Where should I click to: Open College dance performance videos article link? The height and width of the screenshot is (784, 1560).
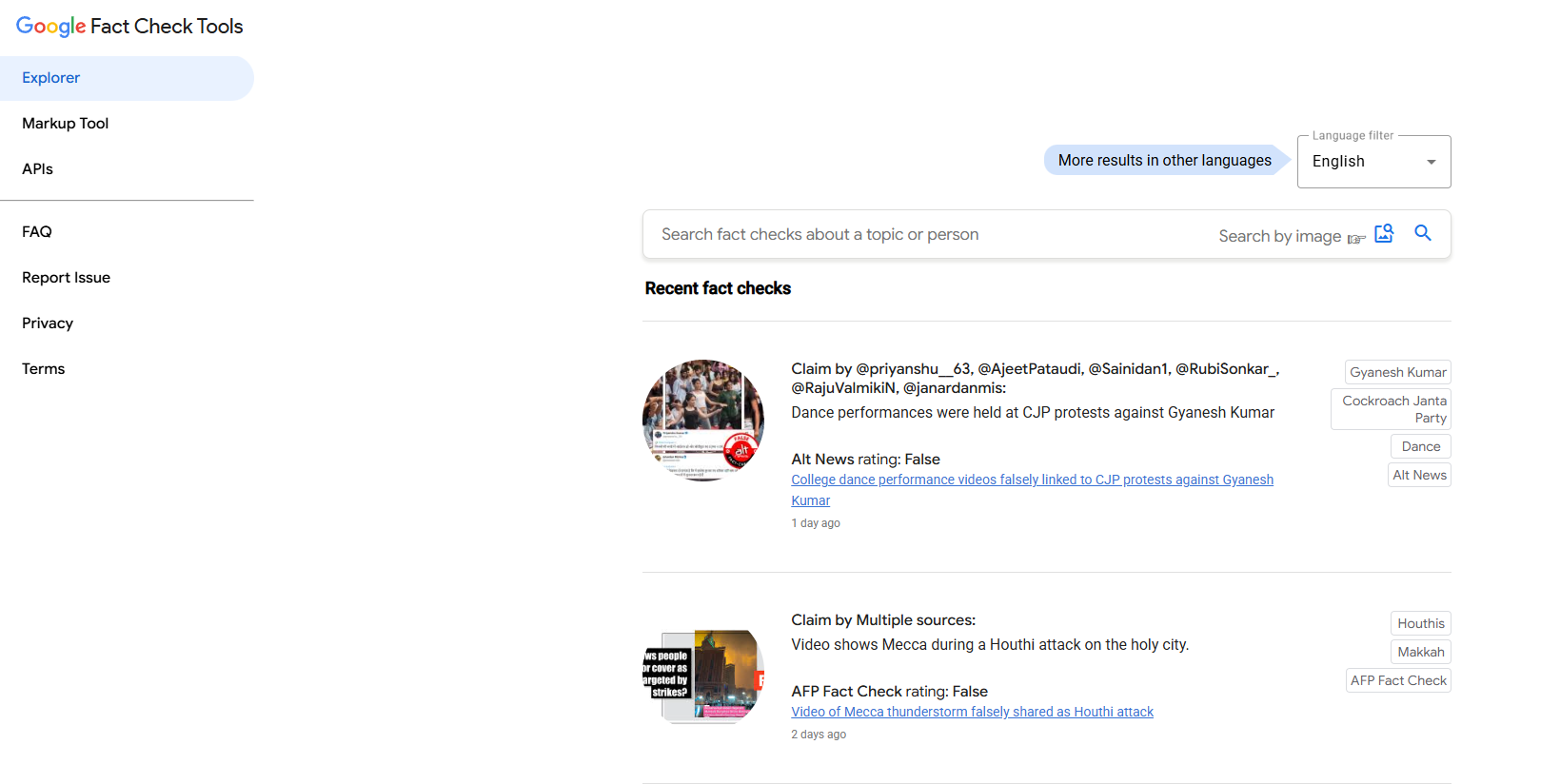click(x=1032, y=490)
